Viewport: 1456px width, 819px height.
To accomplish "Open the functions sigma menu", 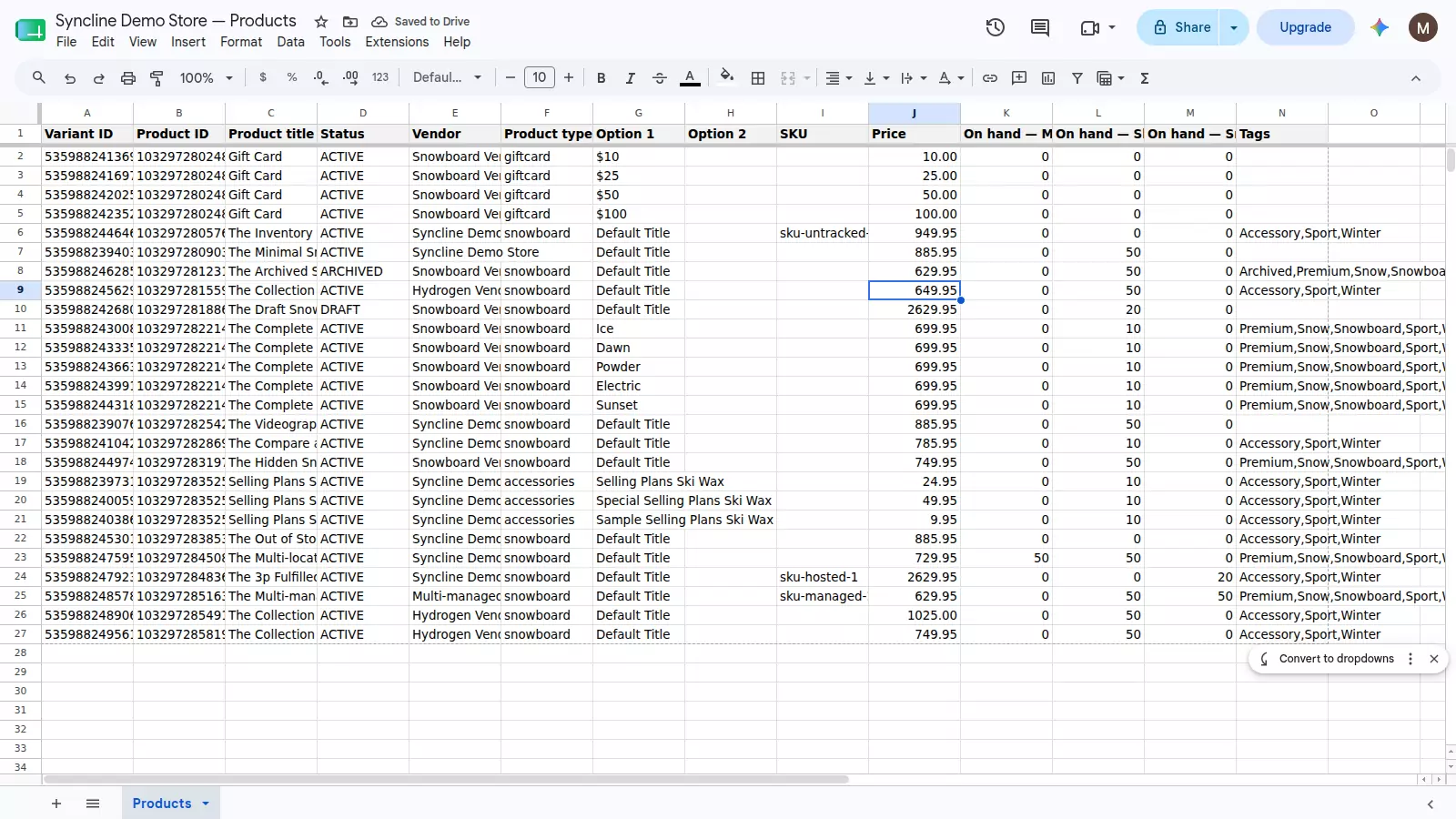I will (x=1145, y=78).
